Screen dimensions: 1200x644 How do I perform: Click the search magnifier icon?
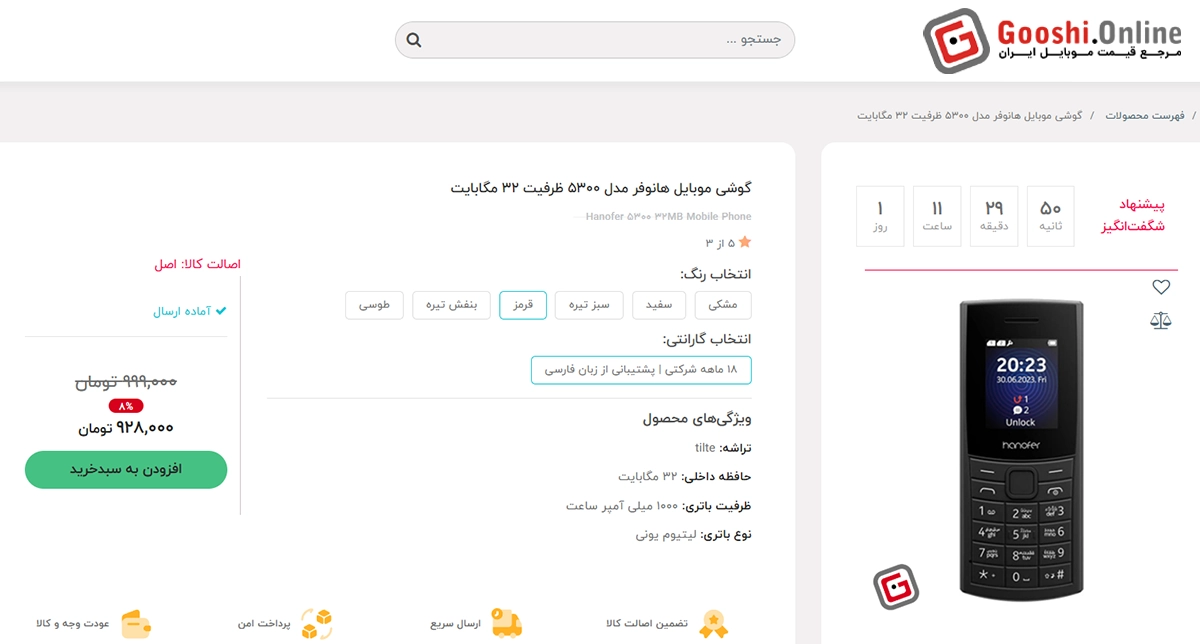(x=414, y=38)
